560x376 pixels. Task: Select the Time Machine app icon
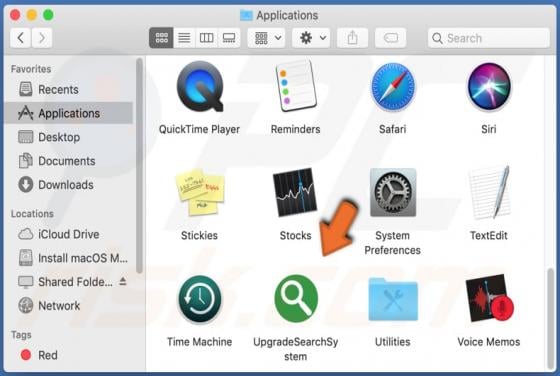click(200, 299)
